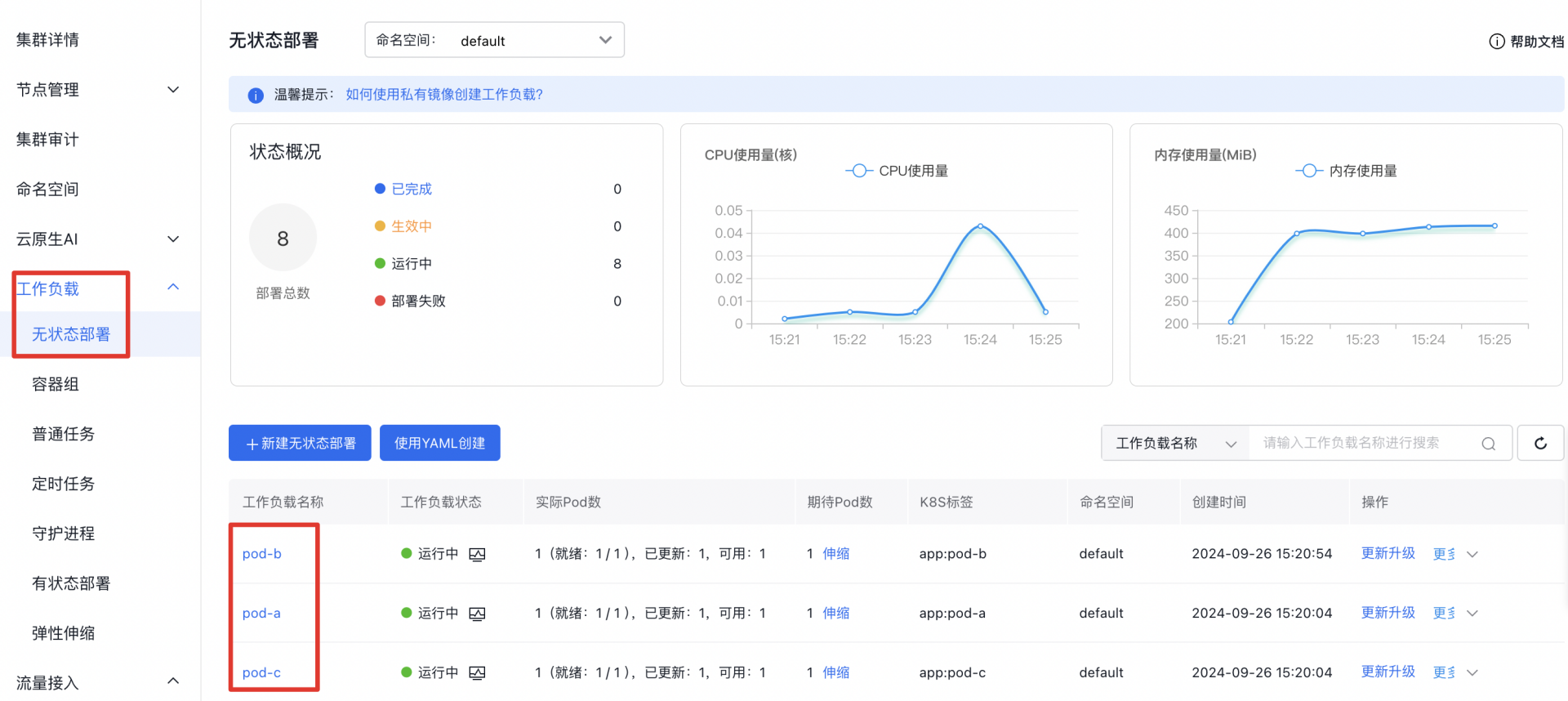Click the help document info icon
The height and width of the screenshot is (701, 1568).
coord(1497,42)
